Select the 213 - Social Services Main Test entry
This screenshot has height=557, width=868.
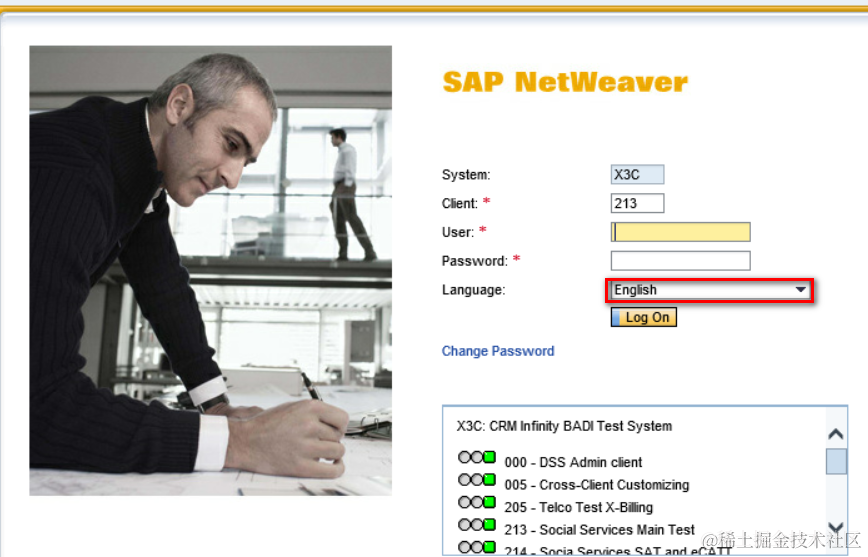pos(599,530)
